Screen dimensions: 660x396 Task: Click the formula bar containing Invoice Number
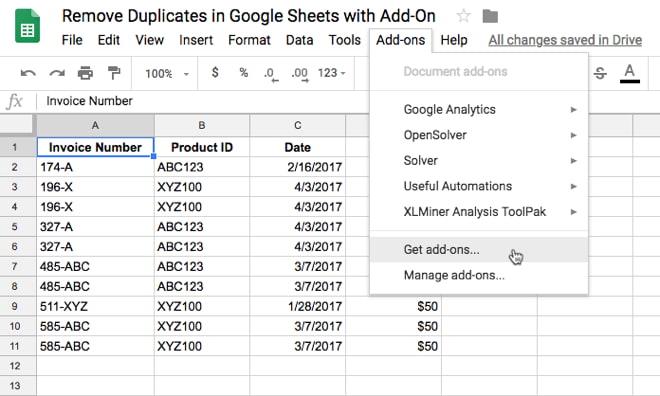(202, 101)
